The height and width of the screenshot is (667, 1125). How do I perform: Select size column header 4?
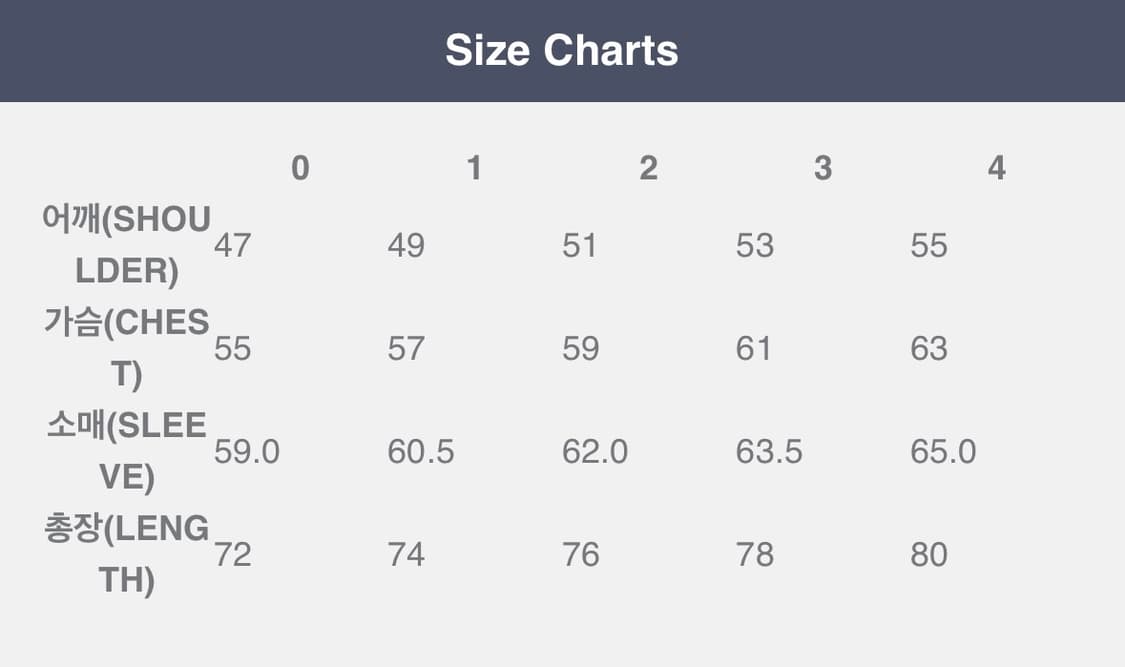pyautogui.click(x=996, y=168)
